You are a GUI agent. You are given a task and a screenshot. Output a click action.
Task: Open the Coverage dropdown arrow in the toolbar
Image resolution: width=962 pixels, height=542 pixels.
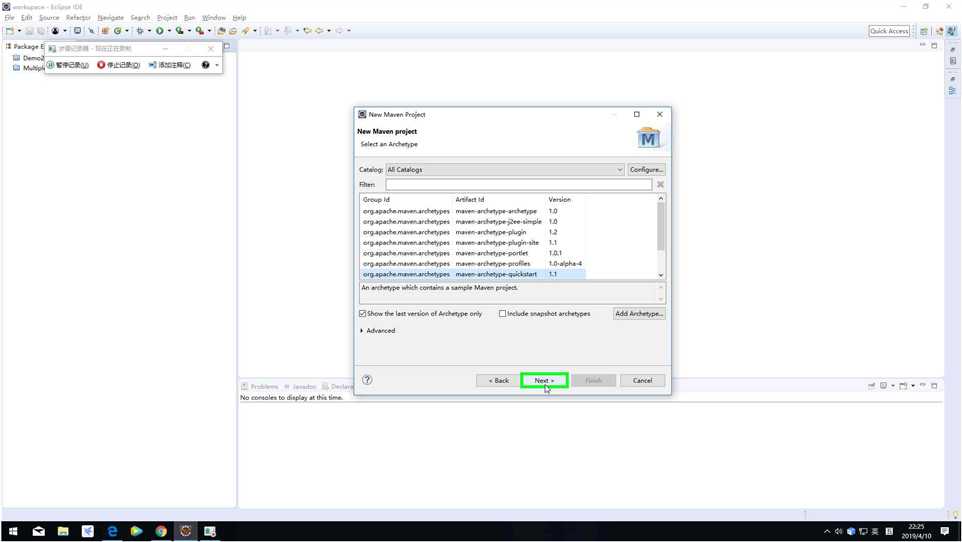tap(189, 31)
